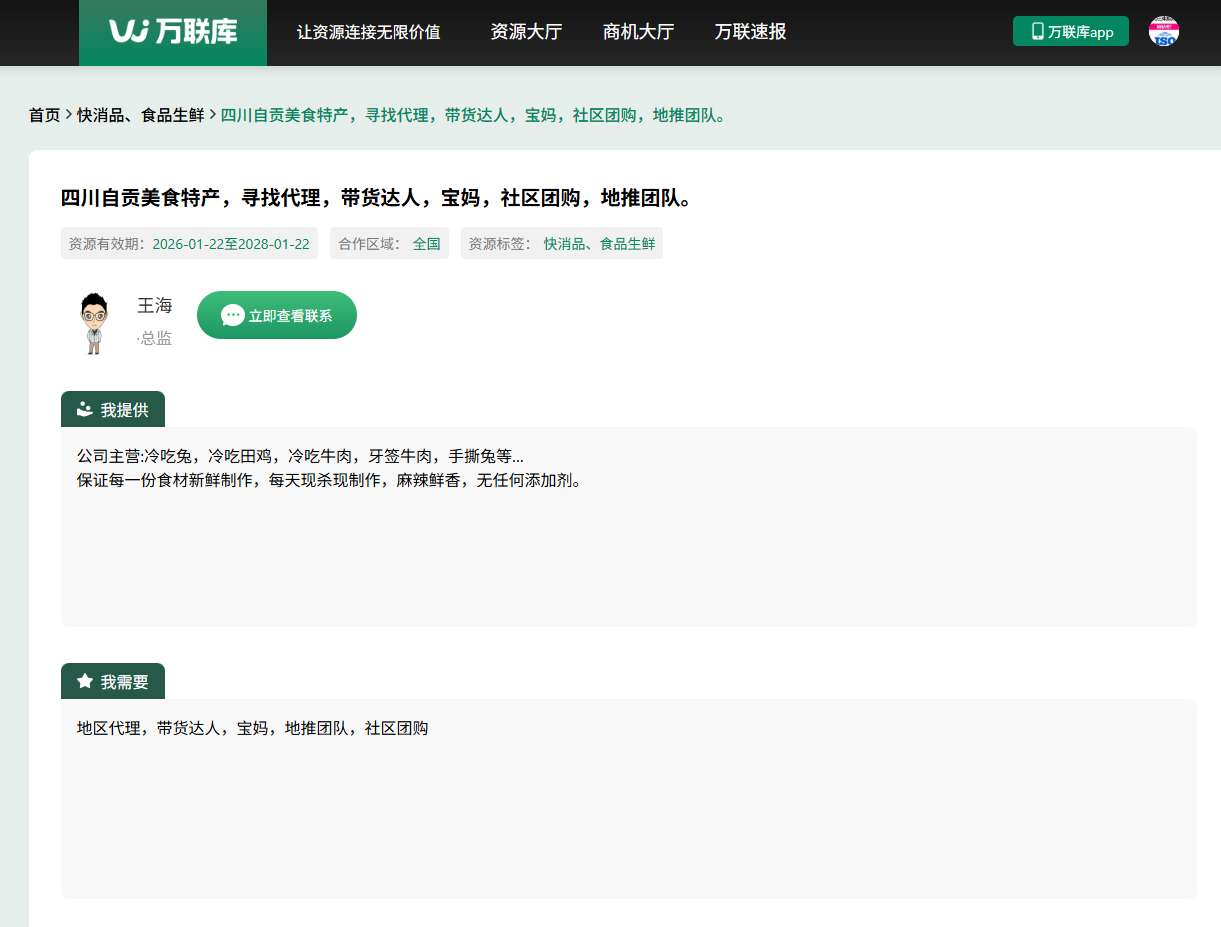
Task: Click the name 王海
Action: pyautogui.click(x=154, y=305)
